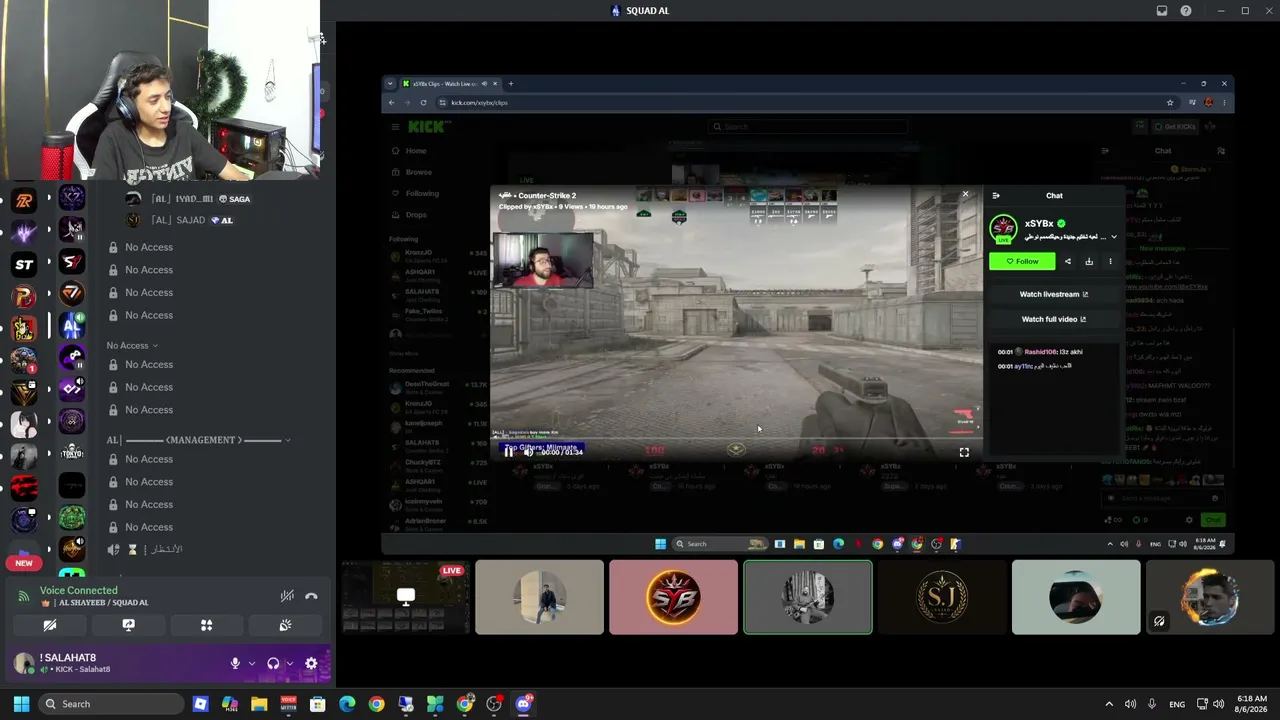Open the ST server icon
Screen dimensions: 1280x720
(x=24, y=264)
